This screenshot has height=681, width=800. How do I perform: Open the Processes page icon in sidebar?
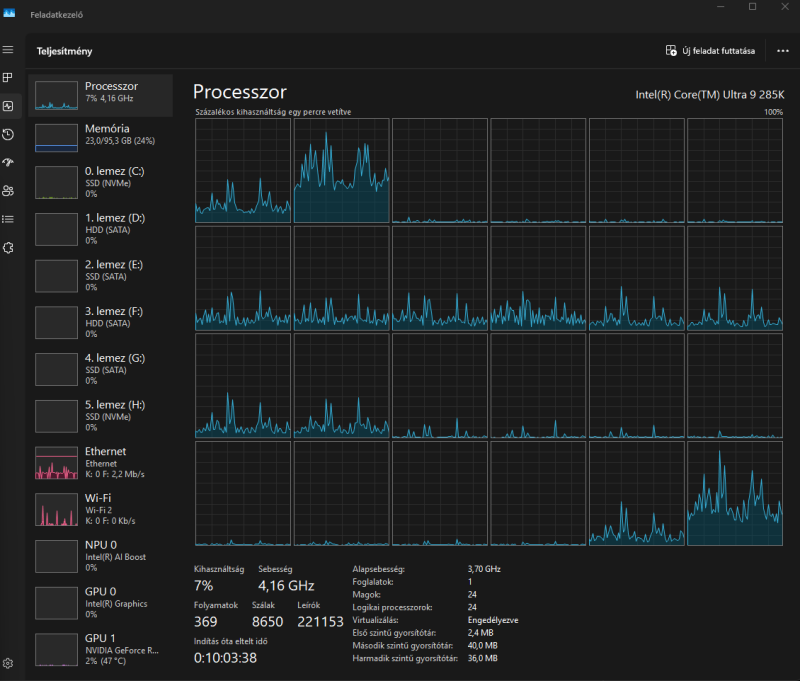pyautogui.click(x=8, y=78)
